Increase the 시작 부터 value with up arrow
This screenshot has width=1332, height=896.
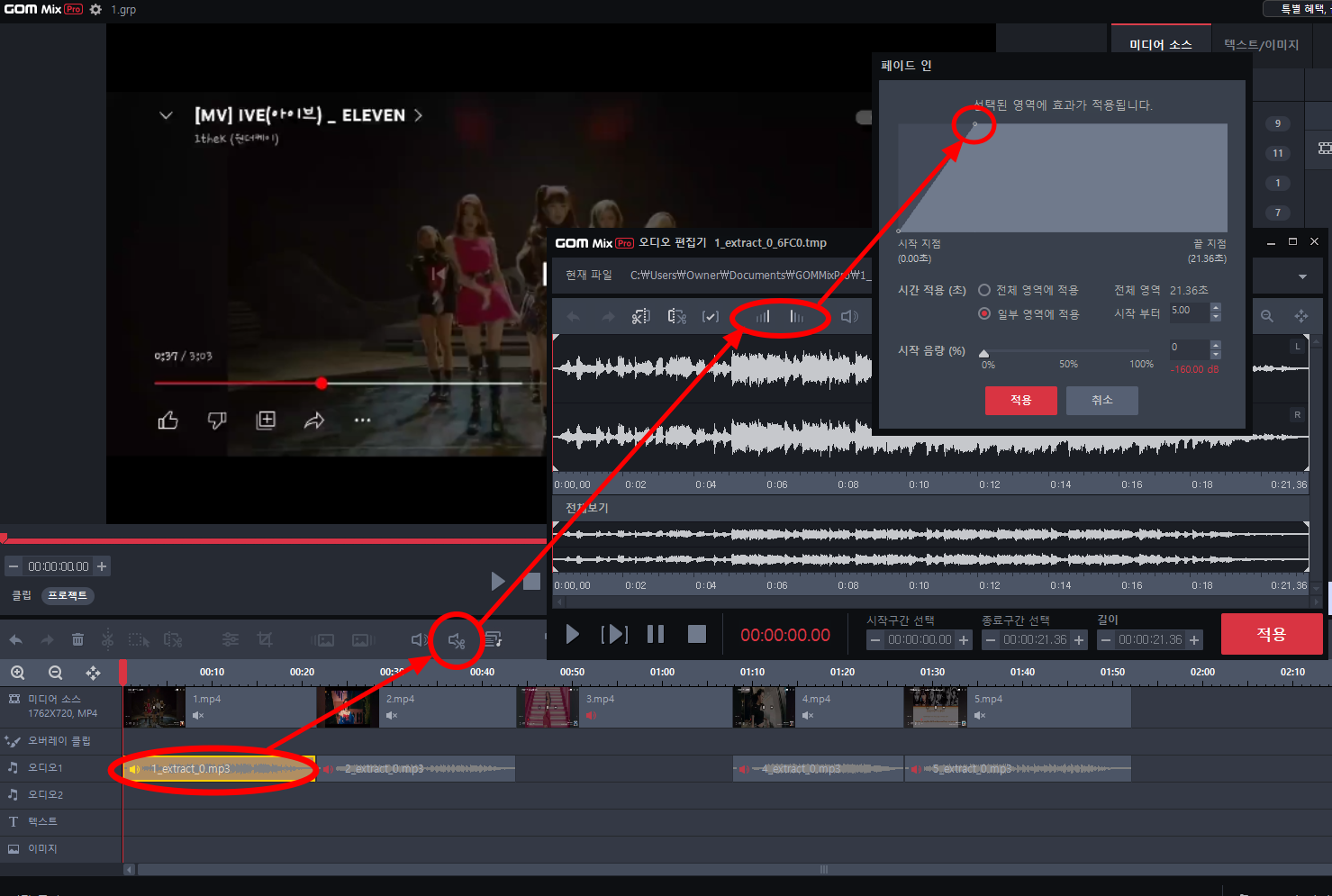point(1216,307)
